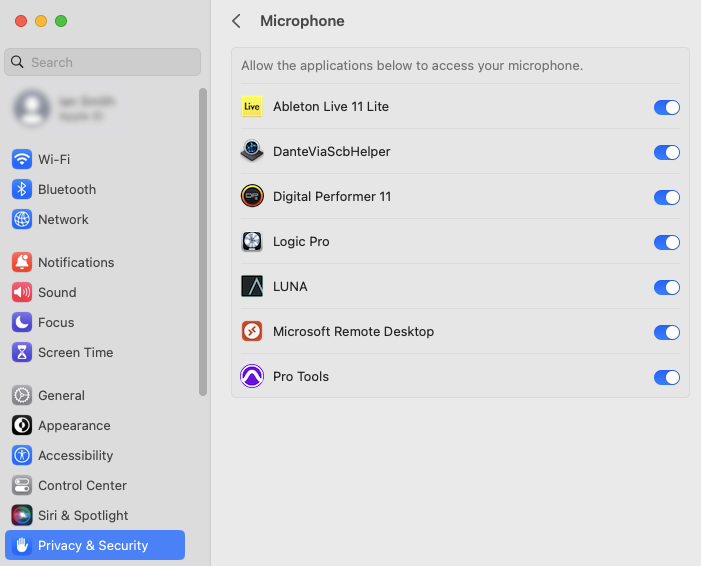The width and height of the screenshot is (701, 566).
Task: Click the LUNA app icon
Action: (252, 287)
